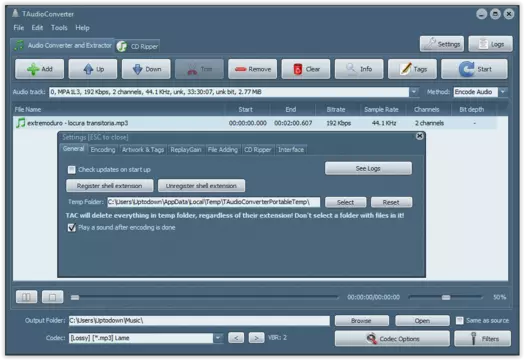Open the Tags editor with the pencil button

(412, 69)
